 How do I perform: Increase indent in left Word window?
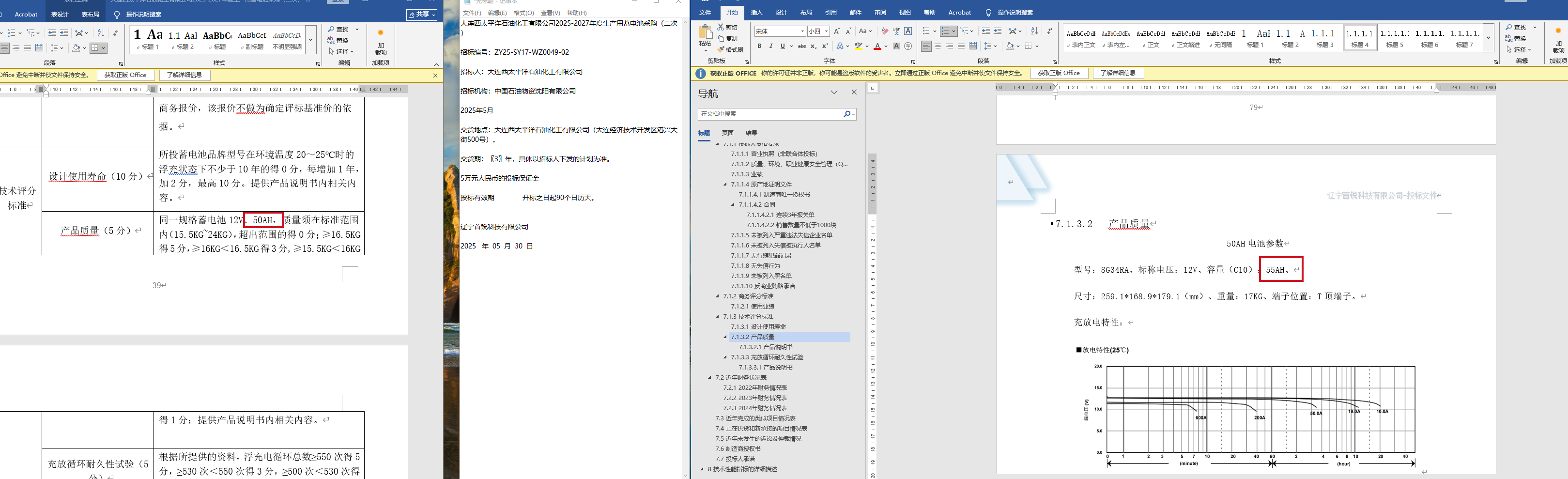64,33
